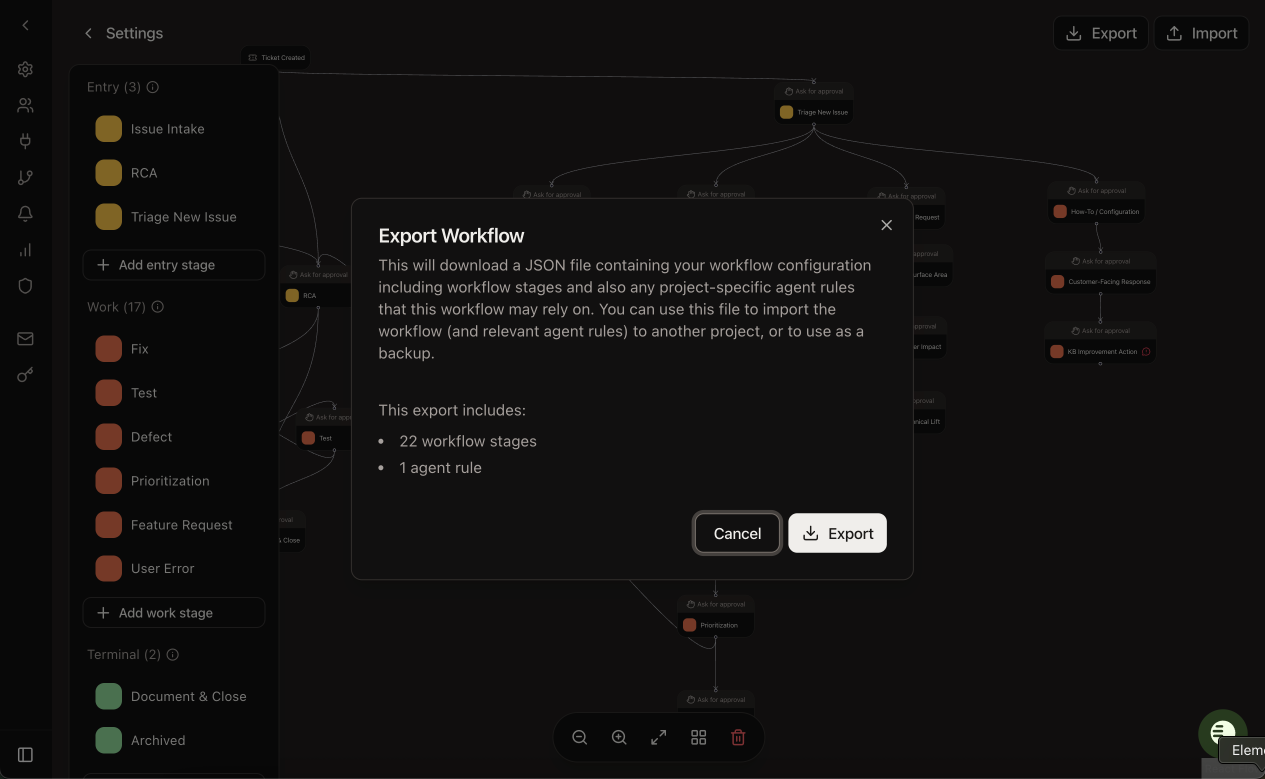Open notifications via the bell icon
Screen dimensions: 1265x779
click(x=25, y=213)
